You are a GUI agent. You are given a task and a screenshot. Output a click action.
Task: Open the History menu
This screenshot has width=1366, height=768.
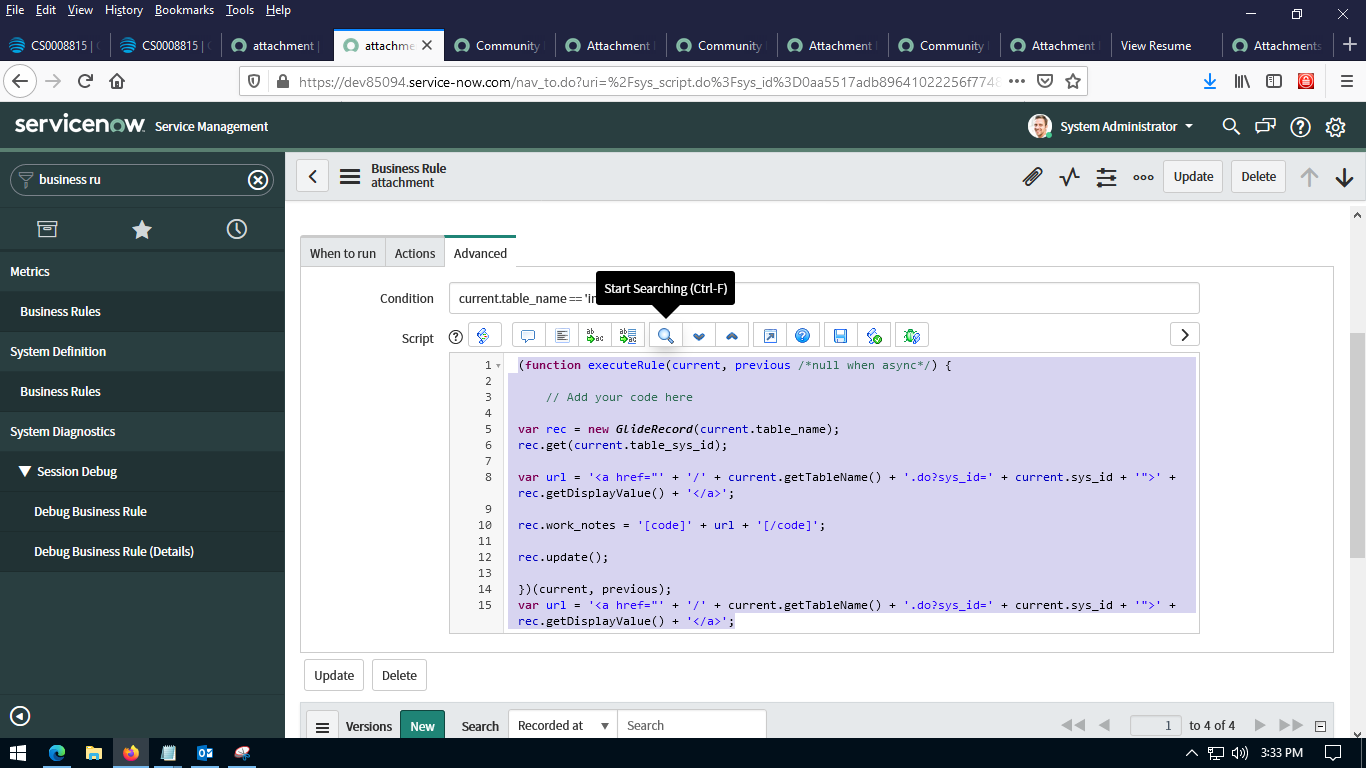pyautogui.click(x=124, y=10)
